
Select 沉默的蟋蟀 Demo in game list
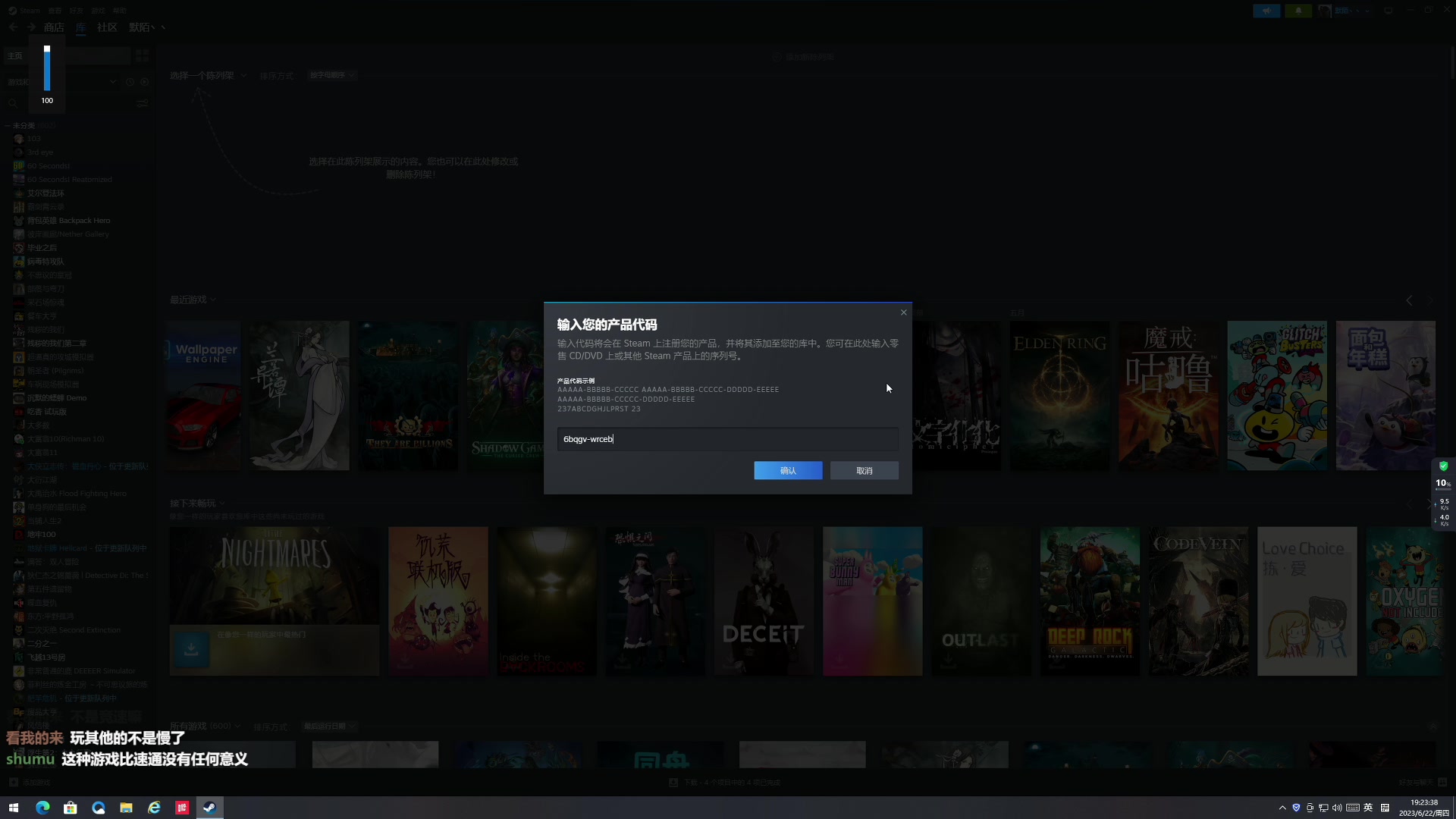tap(57, 398)
